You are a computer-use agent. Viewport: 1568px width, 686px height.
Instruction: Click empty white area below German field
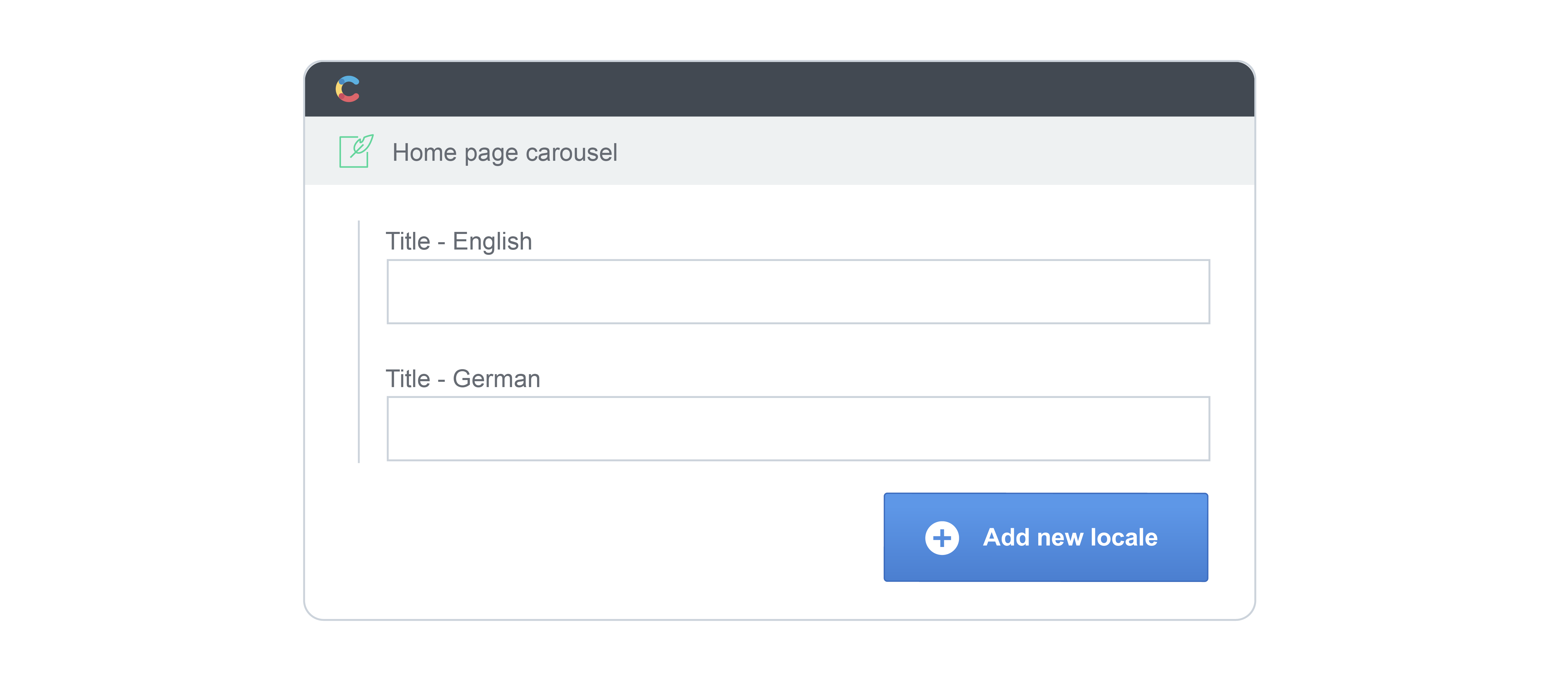tap(609, 536)
